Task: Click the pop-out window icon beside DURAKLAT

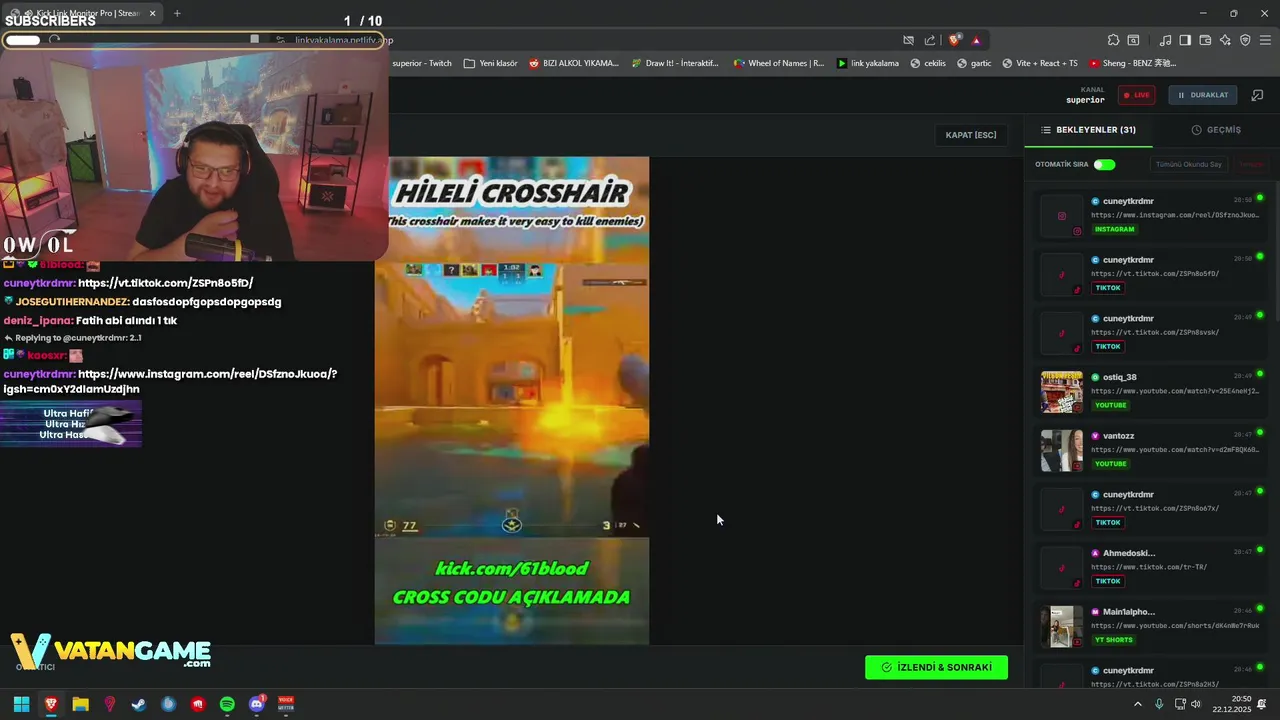Action: (x=1257, y=95)
